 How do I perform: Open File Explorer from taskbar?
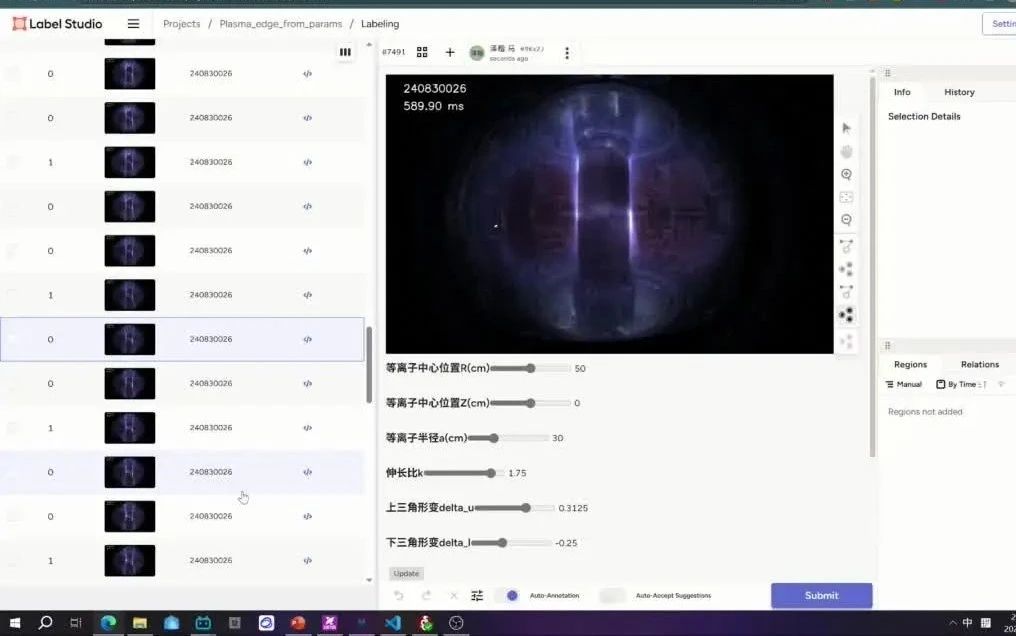click(x=139, y=623)
